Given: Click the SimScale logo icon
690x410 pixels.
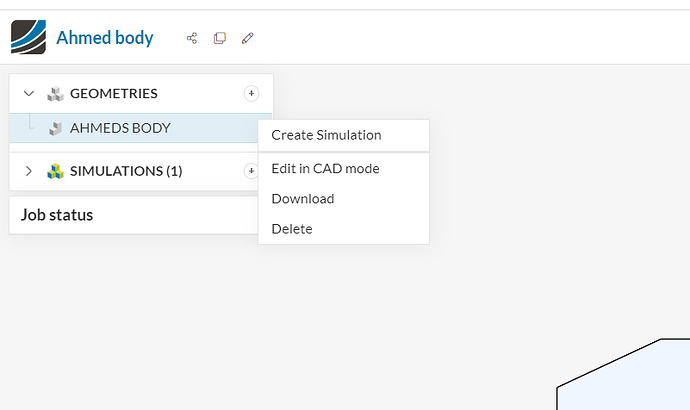Looking at the screenshot, I should [x=28, y=37].
